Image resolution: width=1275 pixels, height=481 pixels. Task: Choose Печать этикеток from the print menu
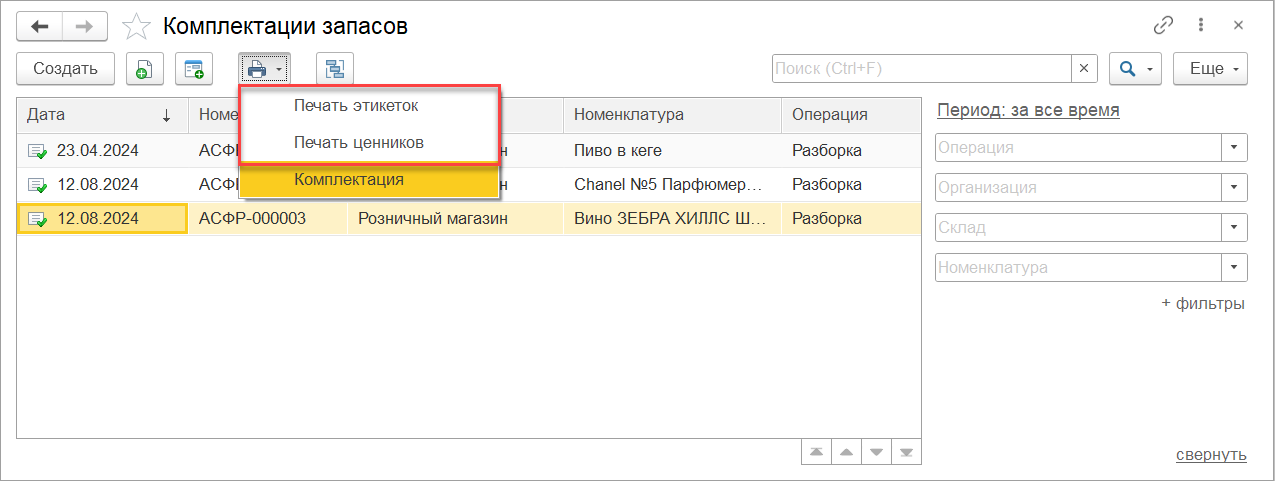356,105
